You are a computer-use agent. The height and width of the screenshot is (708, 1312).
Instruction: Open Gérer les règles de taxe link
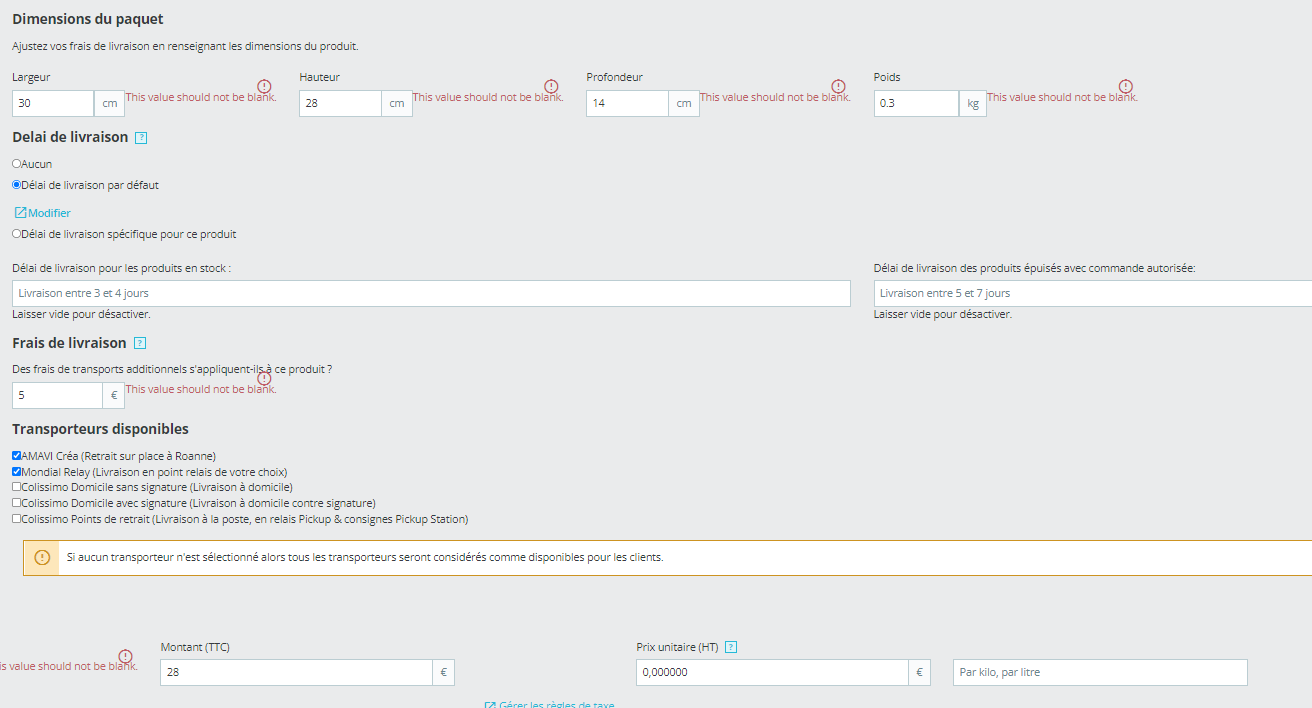click(x=549, y=704)
